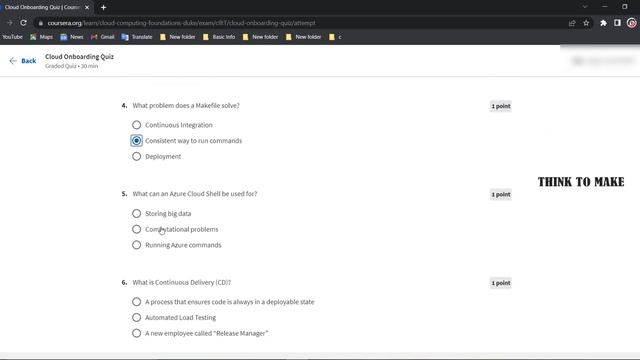This screenshot has height=360, width=640.
Task: Open the Basic Info bookmark folder
Action: (219, 37)
